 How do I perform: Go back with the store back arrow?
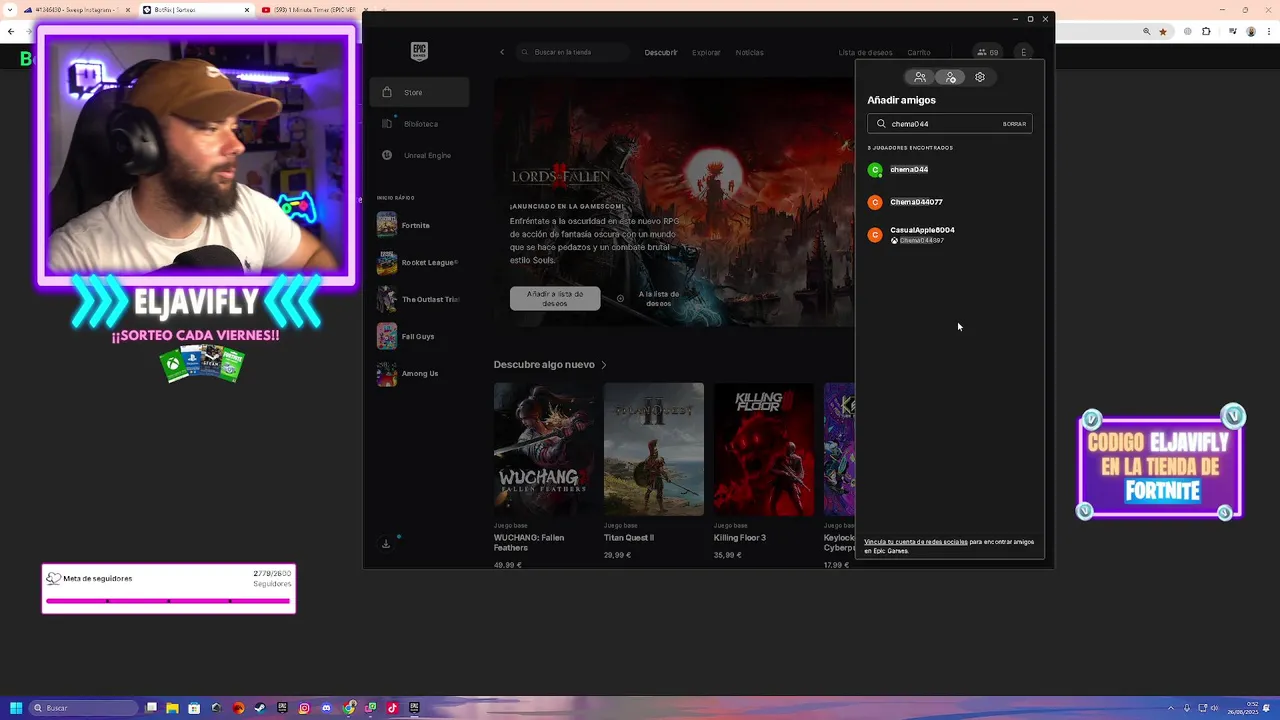coord(502,52)
